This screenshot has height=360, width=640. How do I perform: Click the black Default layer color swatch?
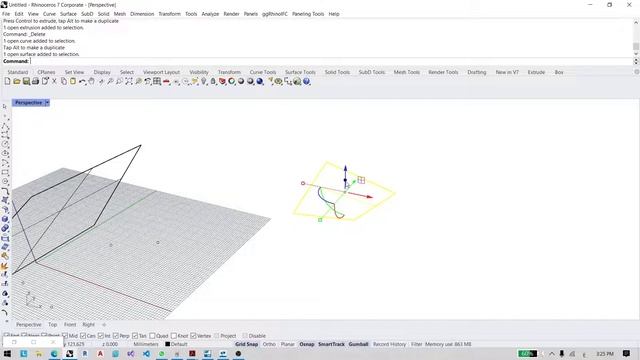coord(167,344)
